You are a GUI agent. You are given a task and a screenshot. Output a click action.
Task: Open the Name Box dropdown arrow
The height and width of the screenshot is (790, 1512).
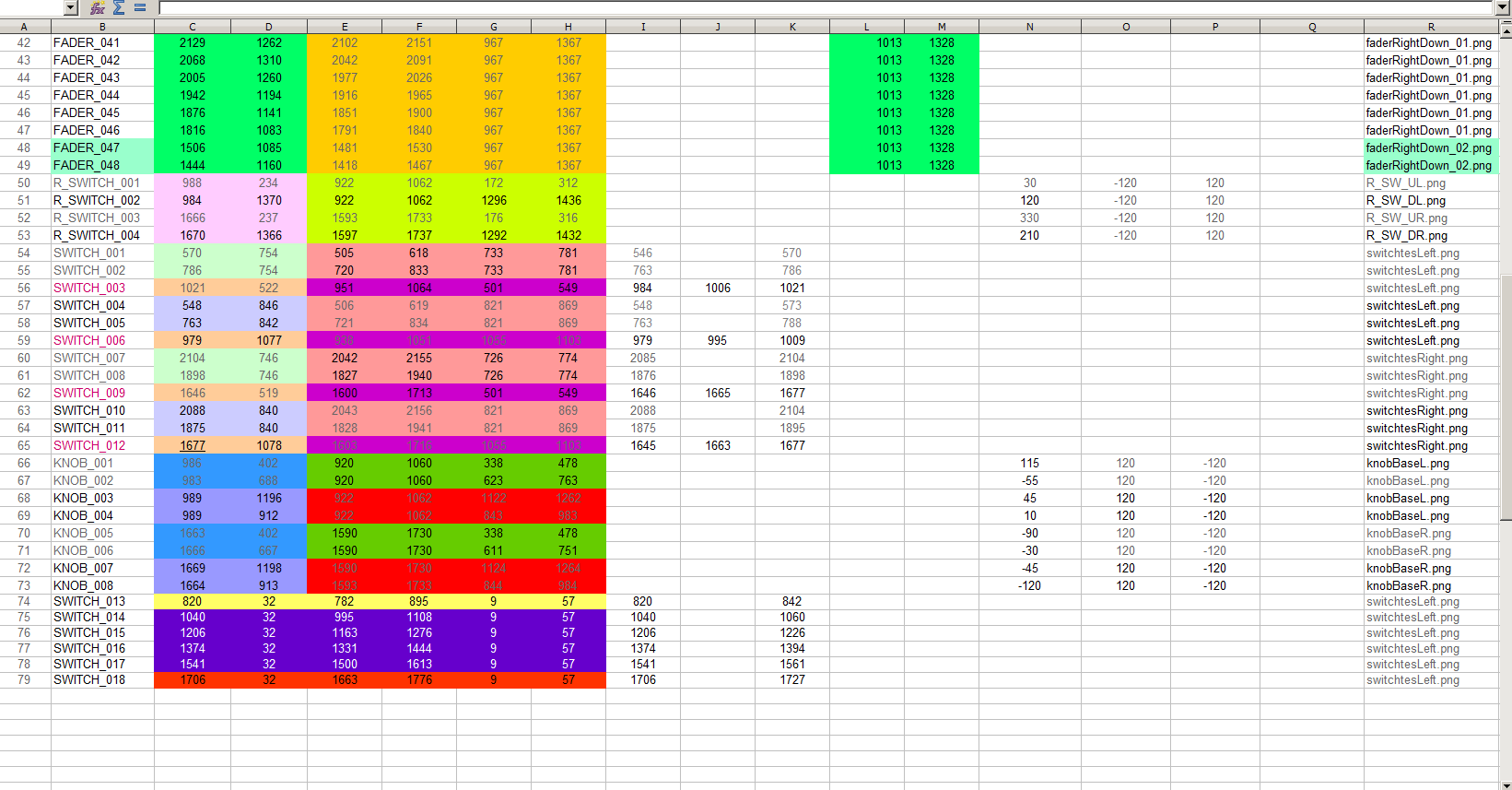(x=71, y=8)
